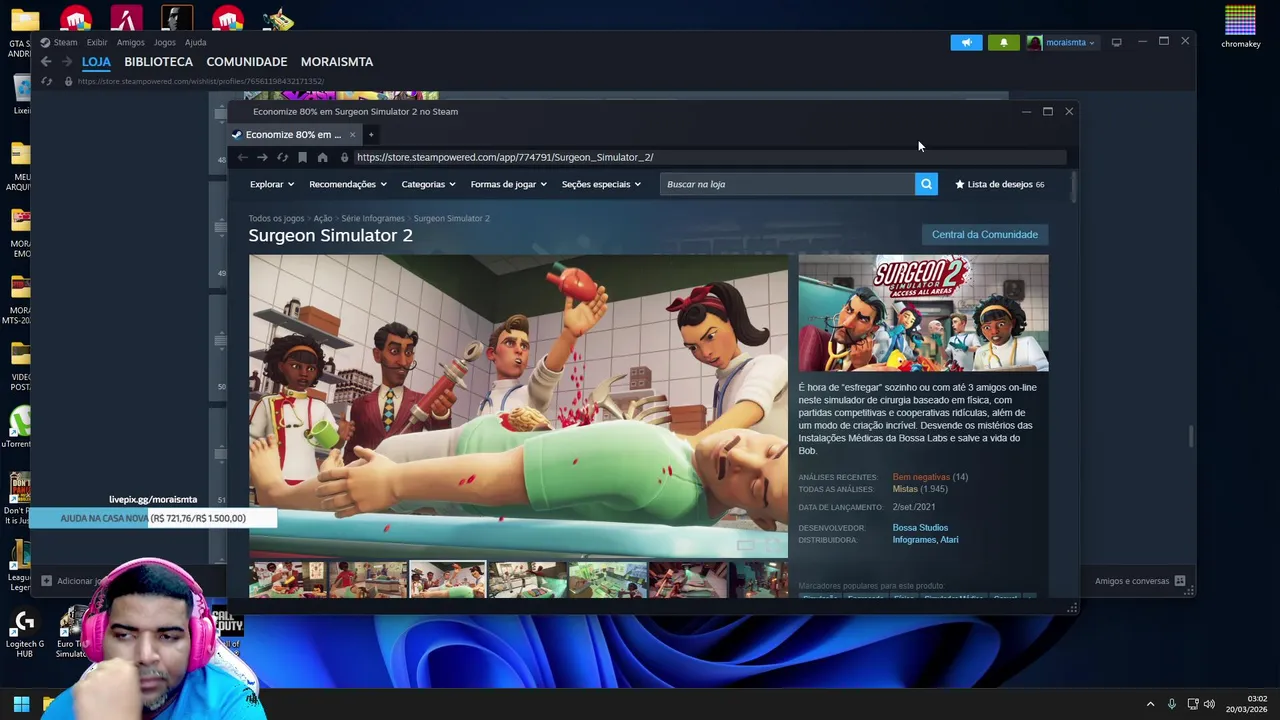The width and height of the screenshot is (1280, 720).
Task: Close the 'Economize 80% em...' tab
Action: 352,134
